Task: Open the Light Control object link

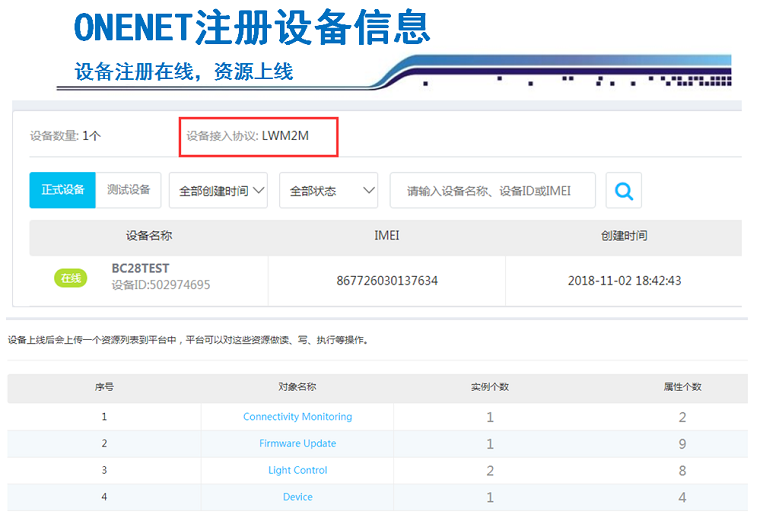Action: tap(298, 470)
